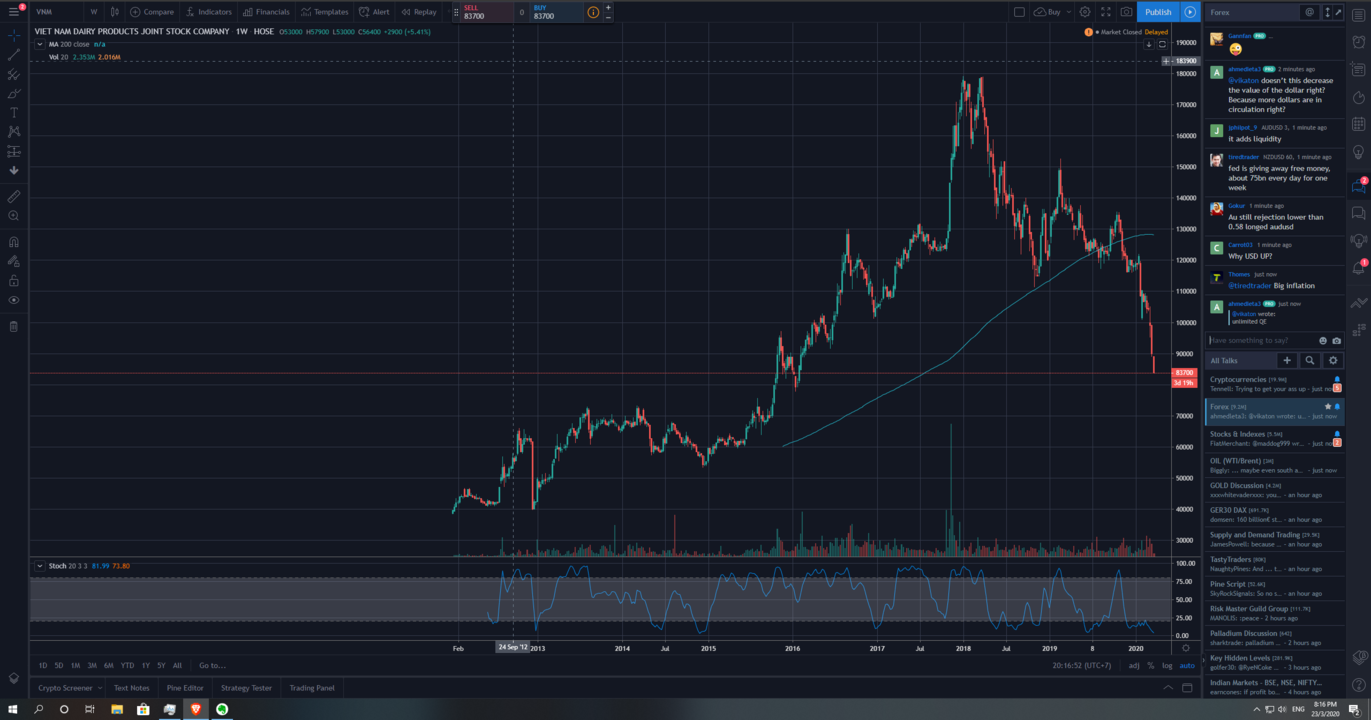Select the ruler measure tool
Screen dimensions: 1371x720
point(14,196)
